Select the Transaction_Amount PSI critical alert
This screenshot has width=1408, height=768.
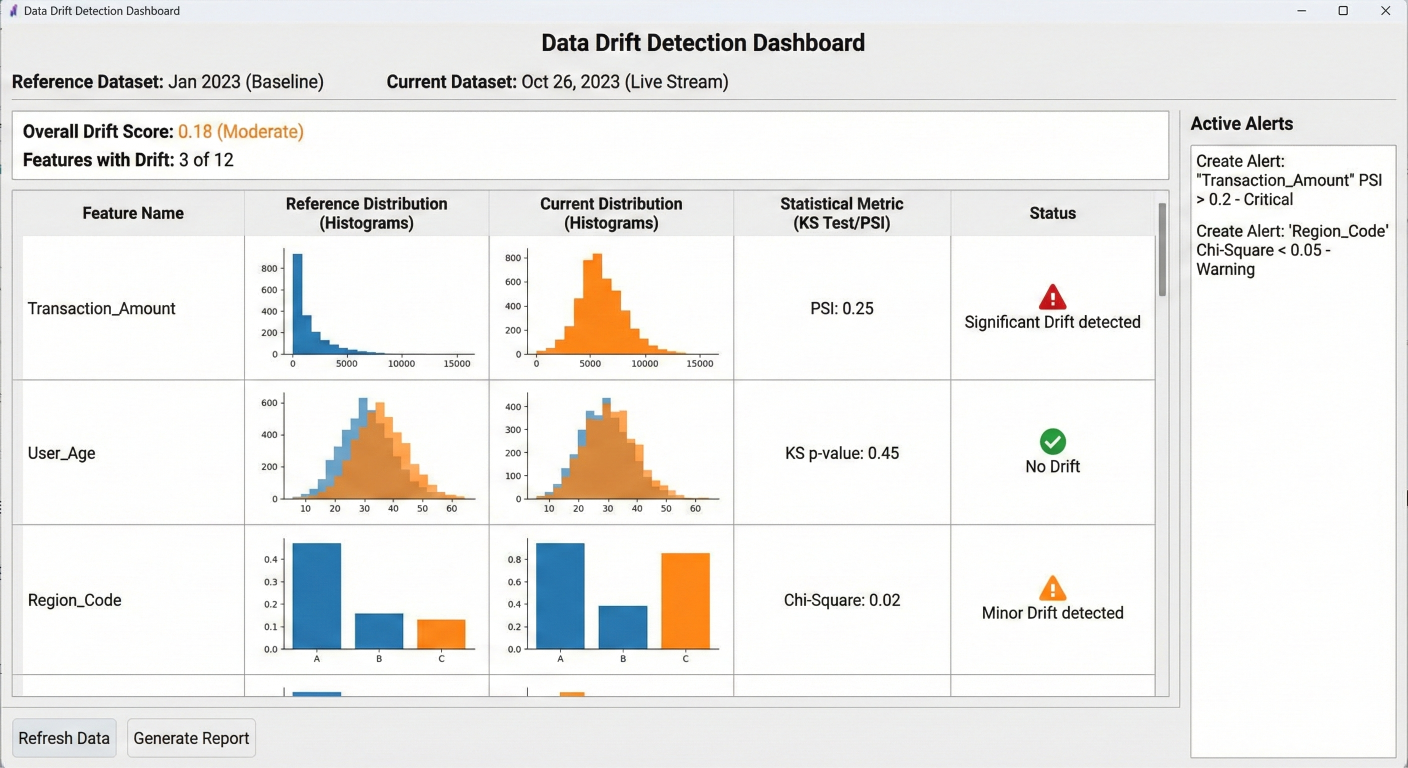pyautogui.click(x=1289, y=180)
